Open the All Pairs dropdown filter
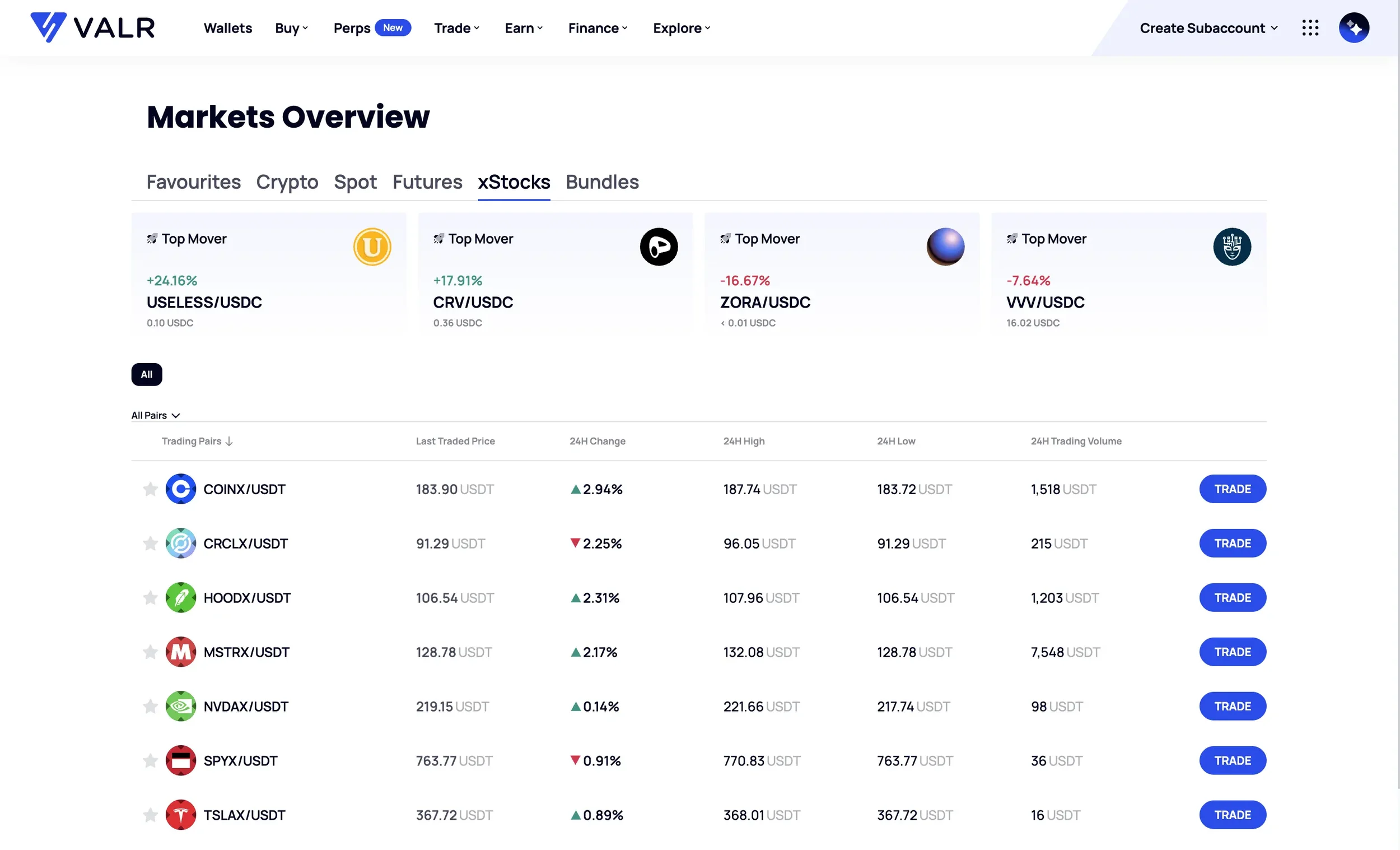The image size is (1400, 850). 156,416
